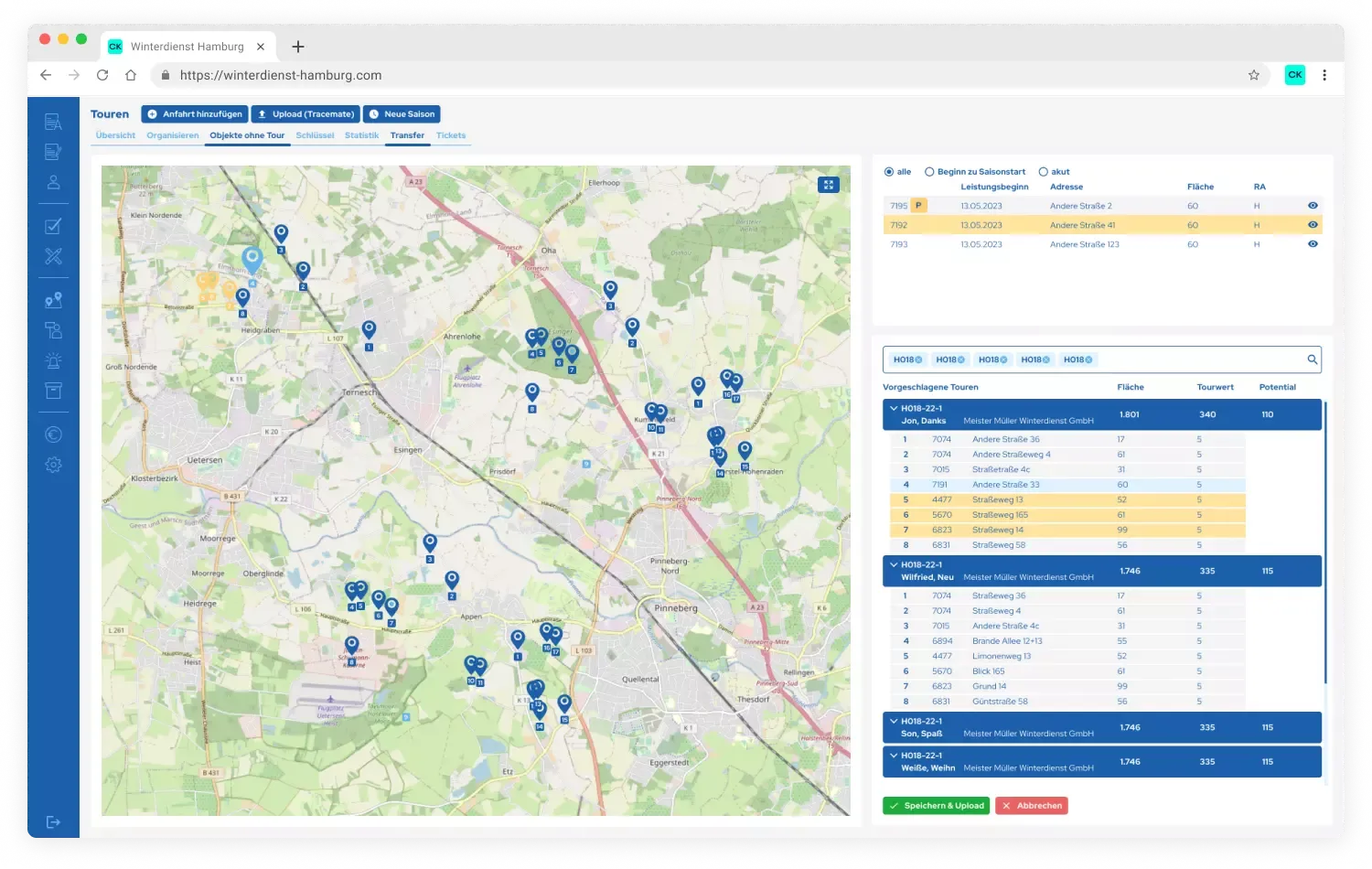Open the crossed tools icon in sidebar
This screenshot has width=1372, height=869.
coord(53,256)
